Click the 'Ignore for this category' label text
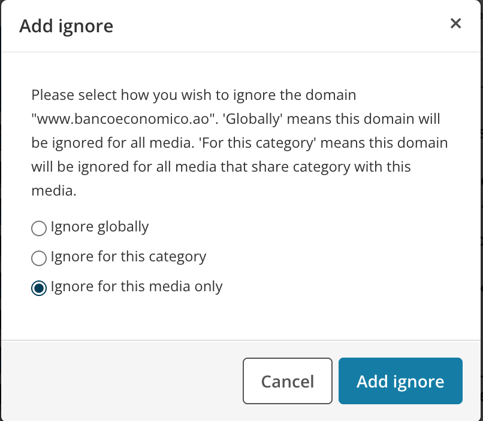This screenshot has width=483, height=421. coord(128,257)
